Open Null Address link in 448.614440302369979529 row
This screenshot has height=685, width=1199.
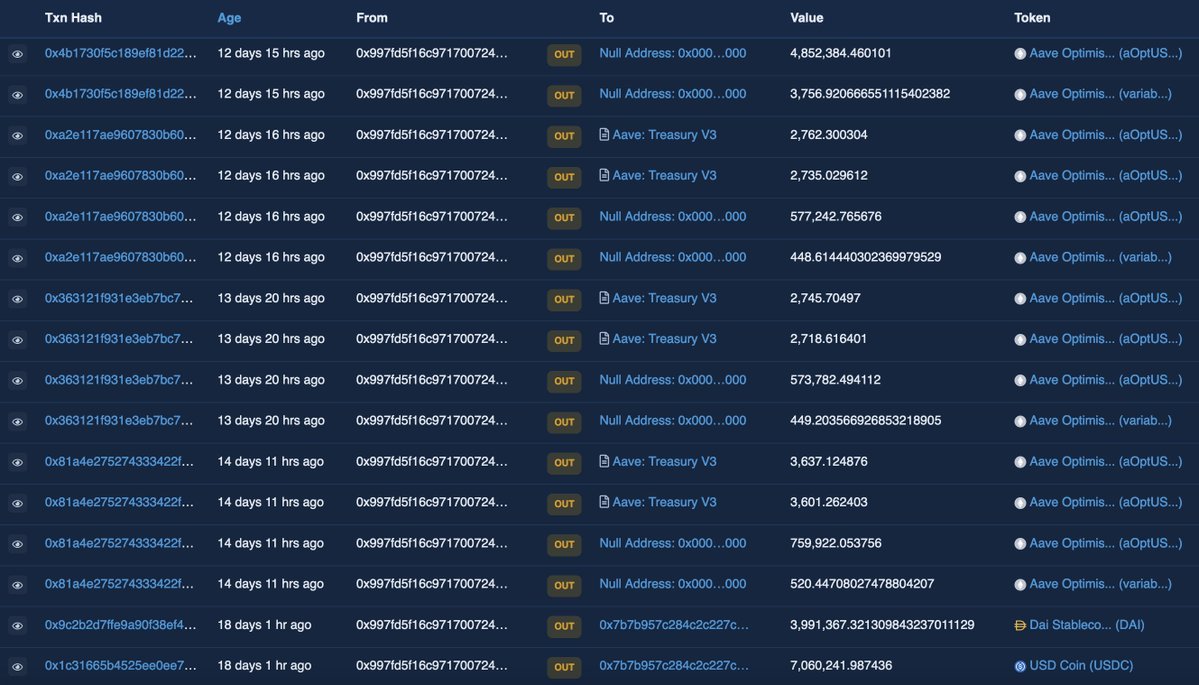[x=673, y=258]
